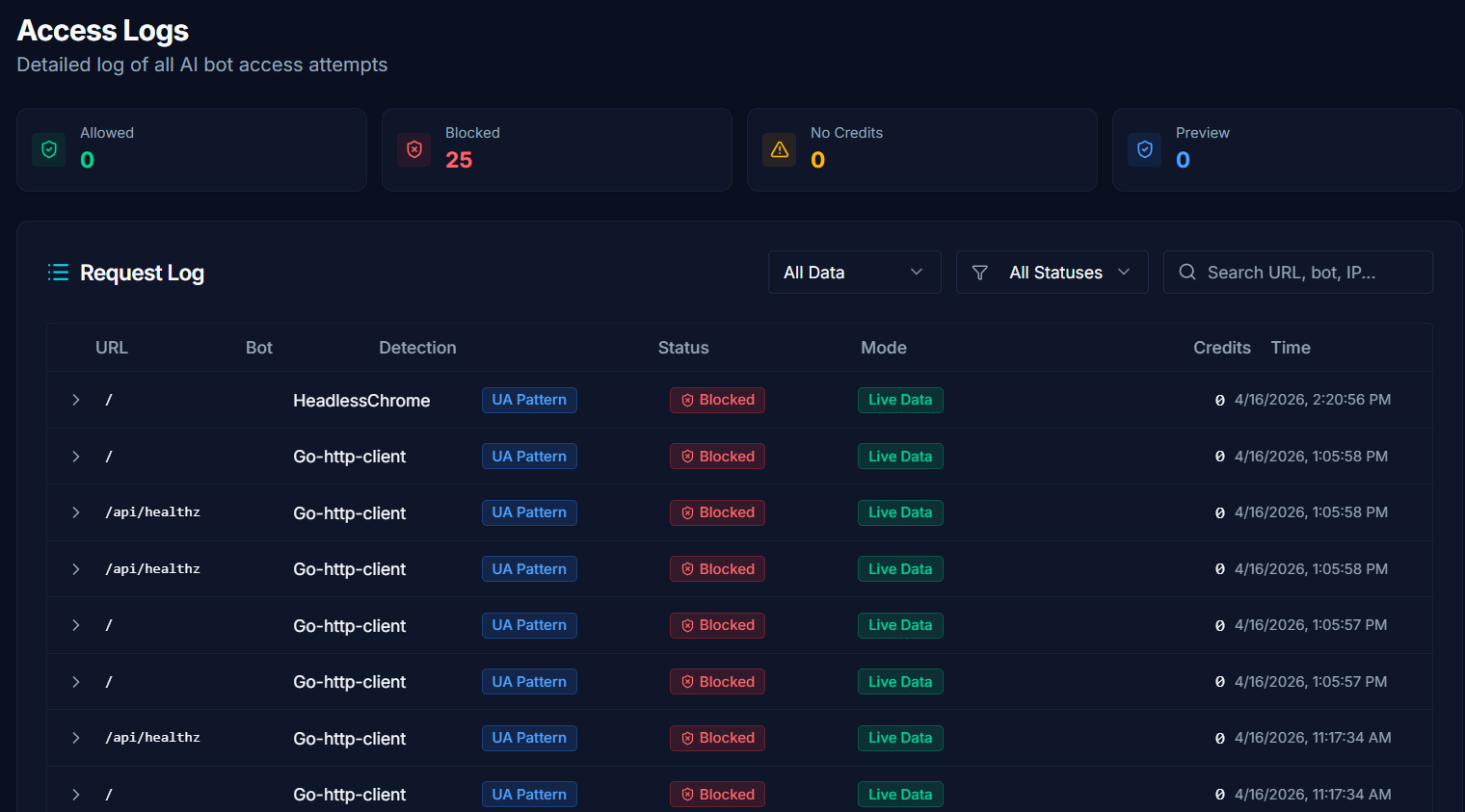Sort by the Time column header

pyautogui.click(x=1291, y=348)
